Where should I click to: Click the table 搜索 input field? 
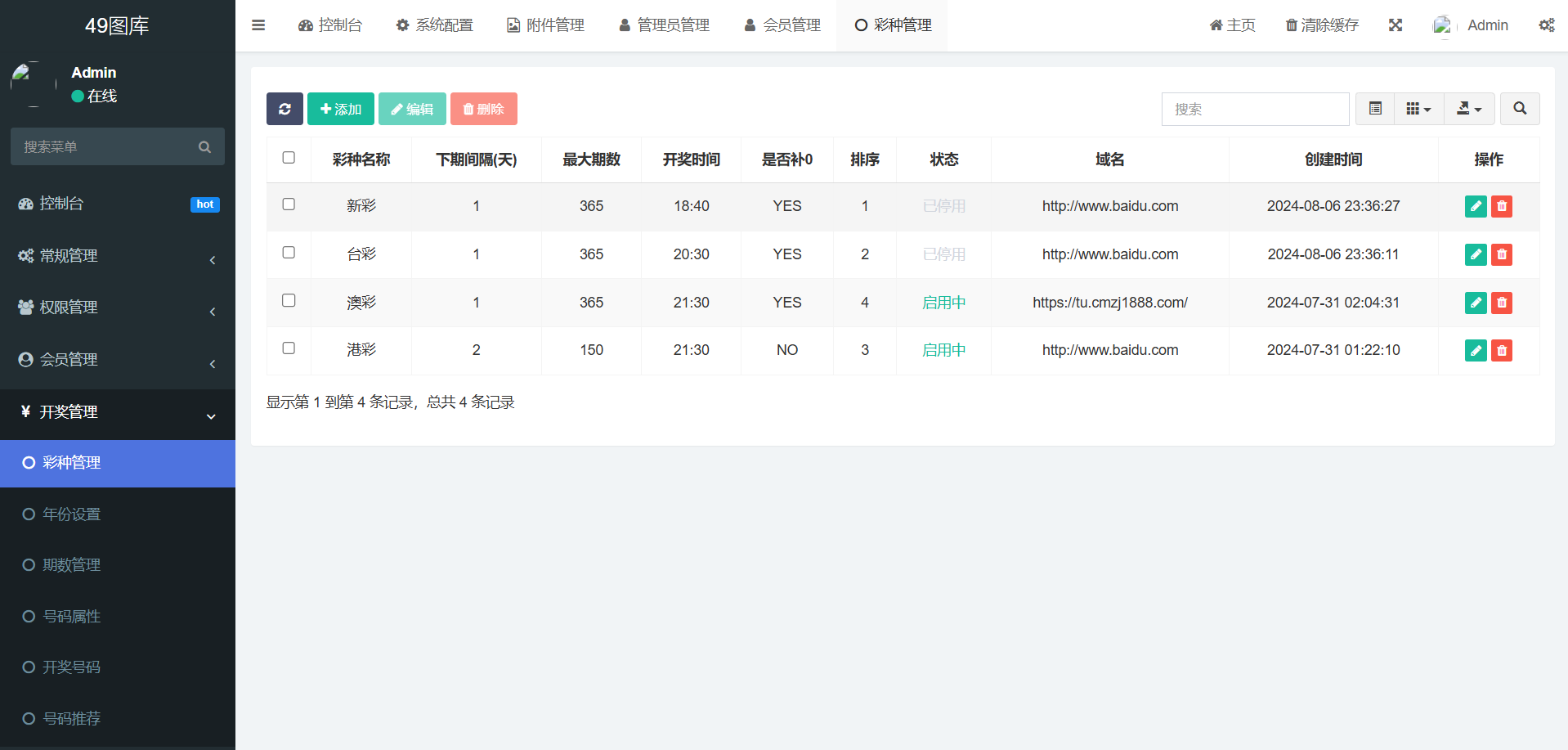pos(1255,109)
